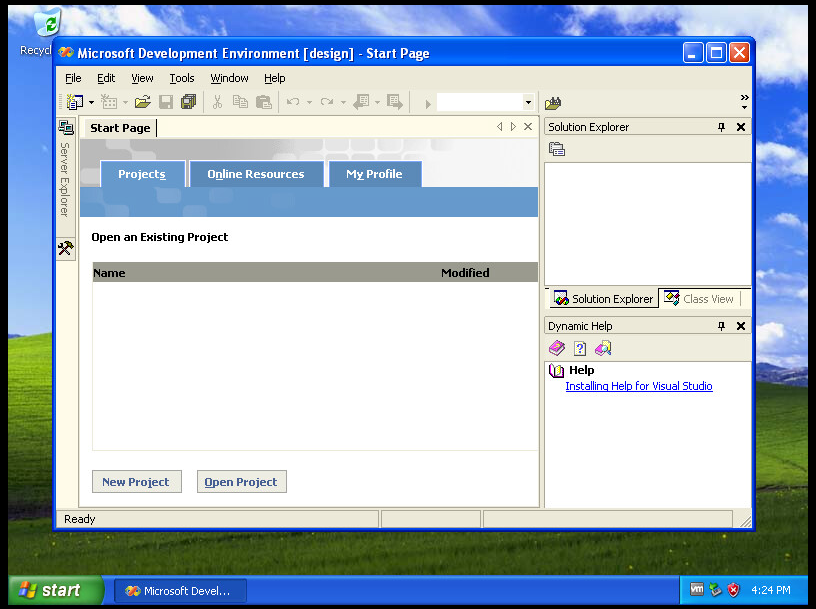Click the Ready status bar text

pos(80,519)
